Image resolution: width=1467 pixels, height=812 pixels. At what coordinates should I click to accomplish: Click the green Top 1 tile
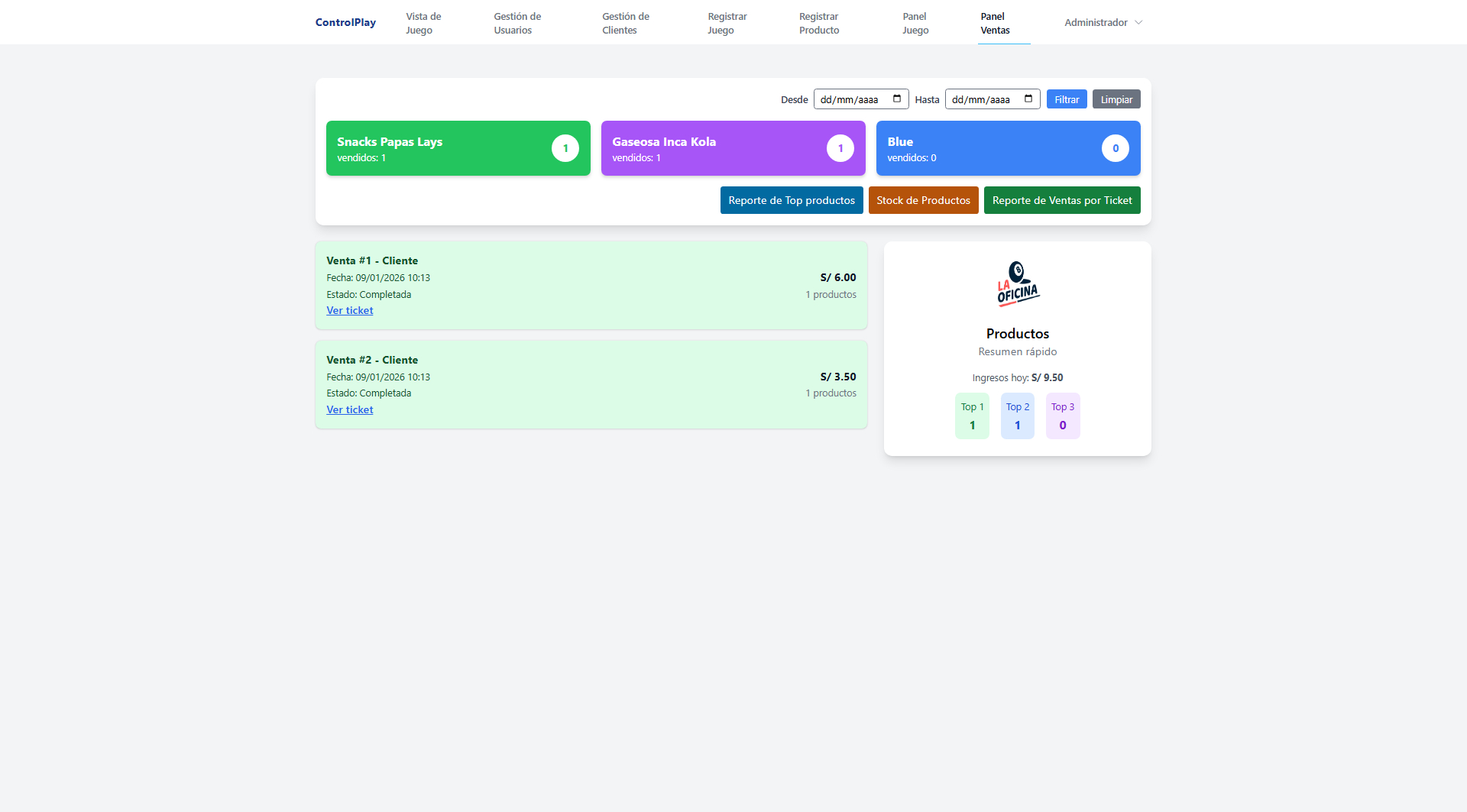(x=972, y=416)
